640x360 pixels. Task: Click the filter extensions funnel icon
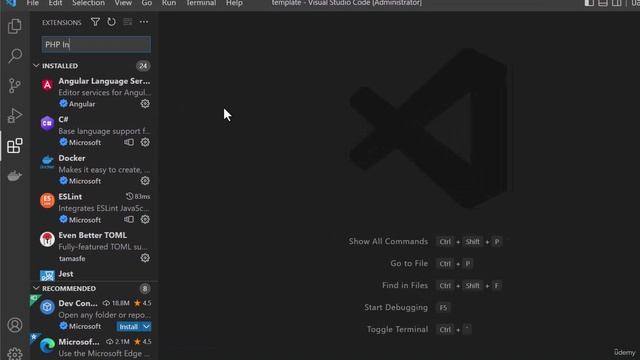pos(95,22)
